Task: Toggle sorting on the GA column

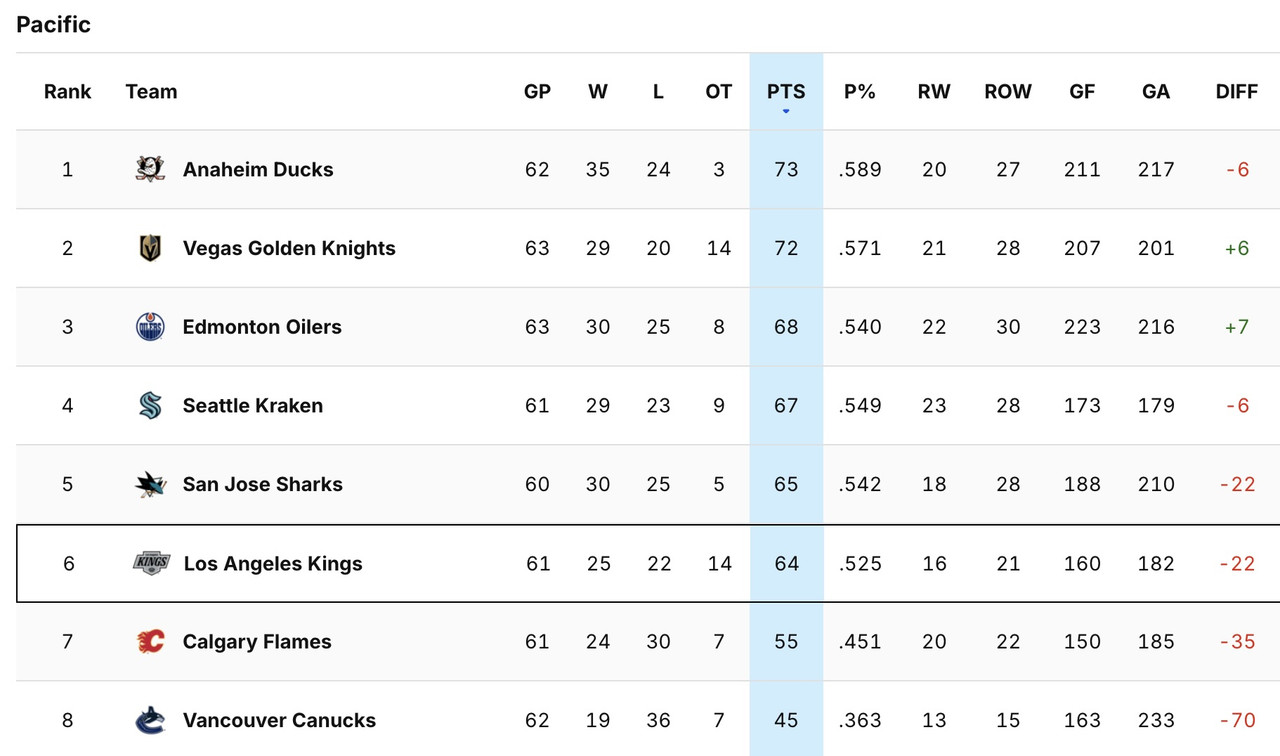Action: [x=1155, y=91]
